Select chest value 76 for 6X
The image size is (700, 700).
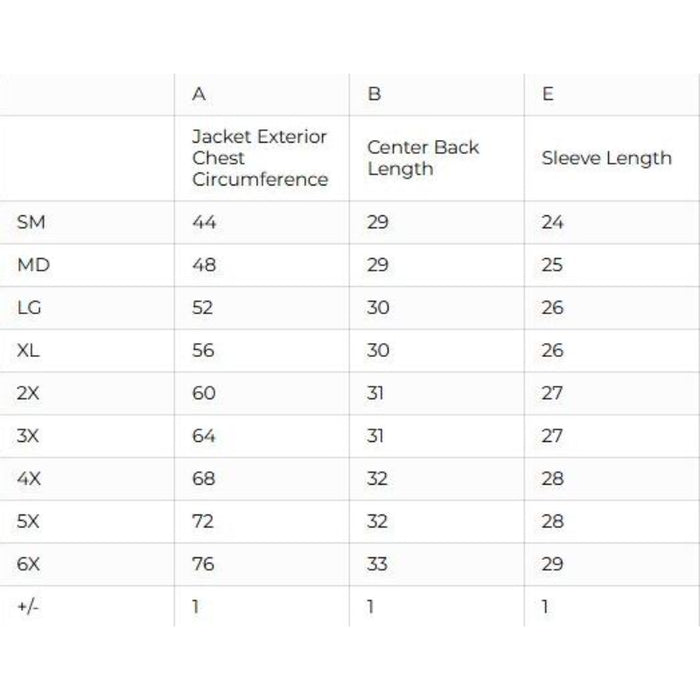pyautogui.click(x=203, y=564)
